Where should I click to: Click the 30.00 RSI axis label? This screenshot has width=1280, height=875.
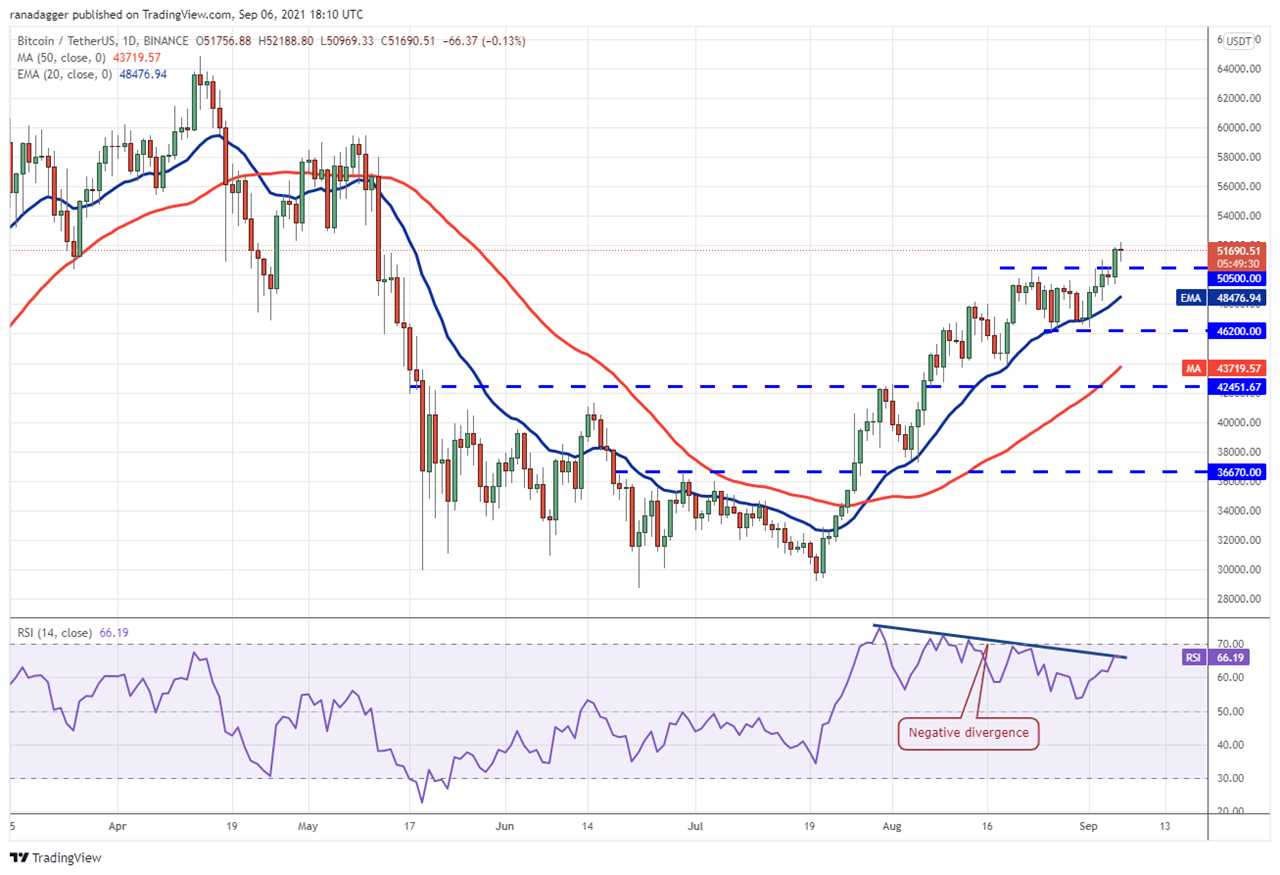(x=1228, y=779)
